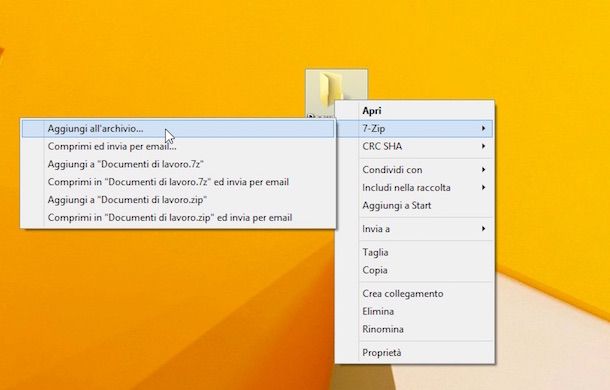This screenshot has height=390, width=610.
Task: Expand the CRC SHA submenu
Action: 415,146
